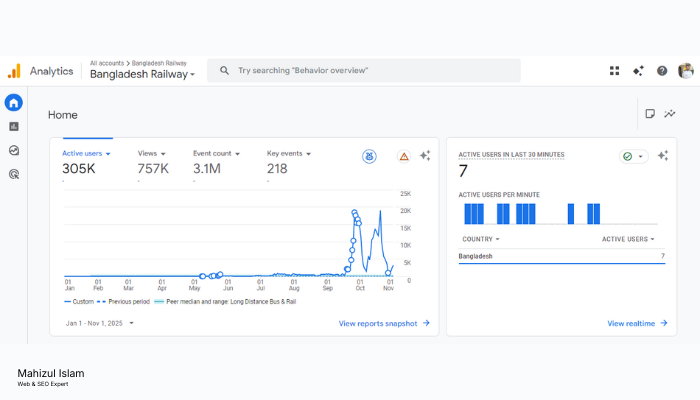Select the 218 Key events value

pos(277,169)
